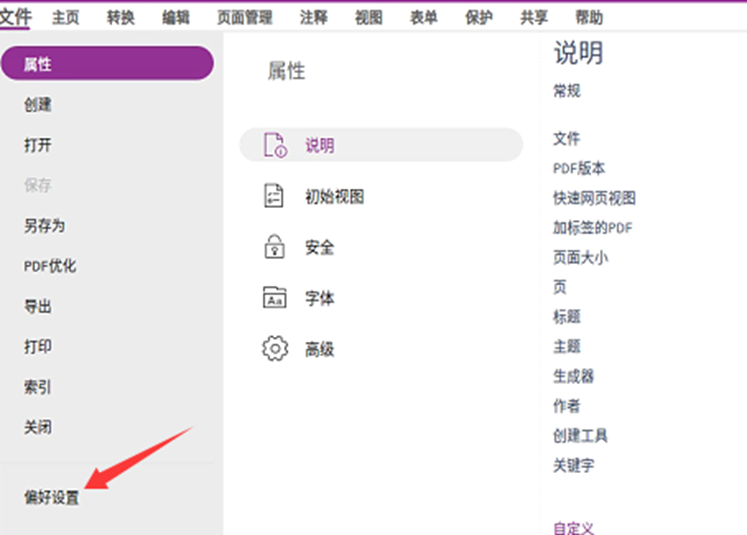The height and width of the screenshot is (535, 747).
Task: Open the 转换 ribbon tab
Action: pyautogui.click(x=121, y=17)
